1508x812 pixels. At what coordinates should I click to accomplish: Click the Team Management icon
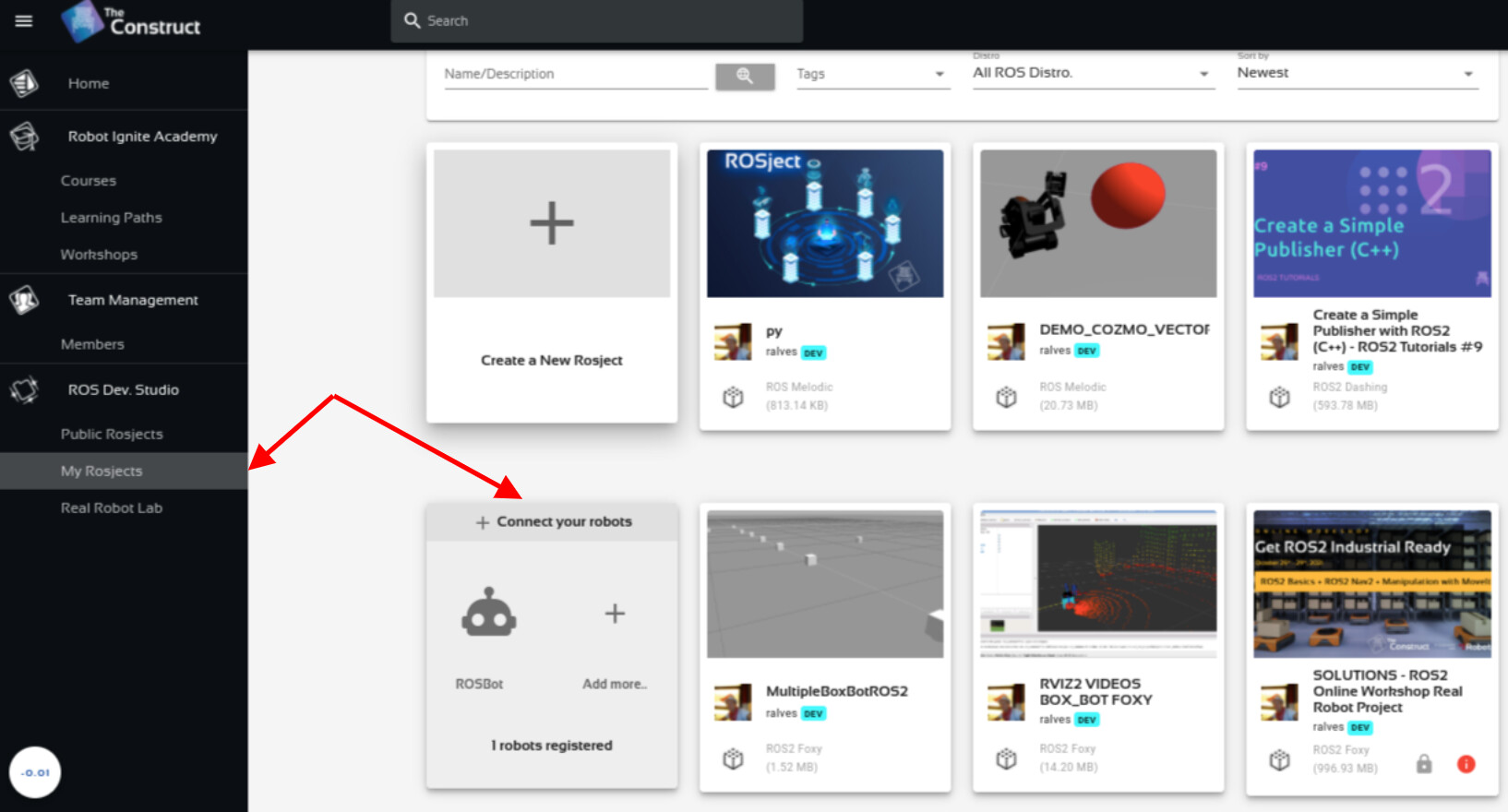pyautogui.click(x=24, y=300)
